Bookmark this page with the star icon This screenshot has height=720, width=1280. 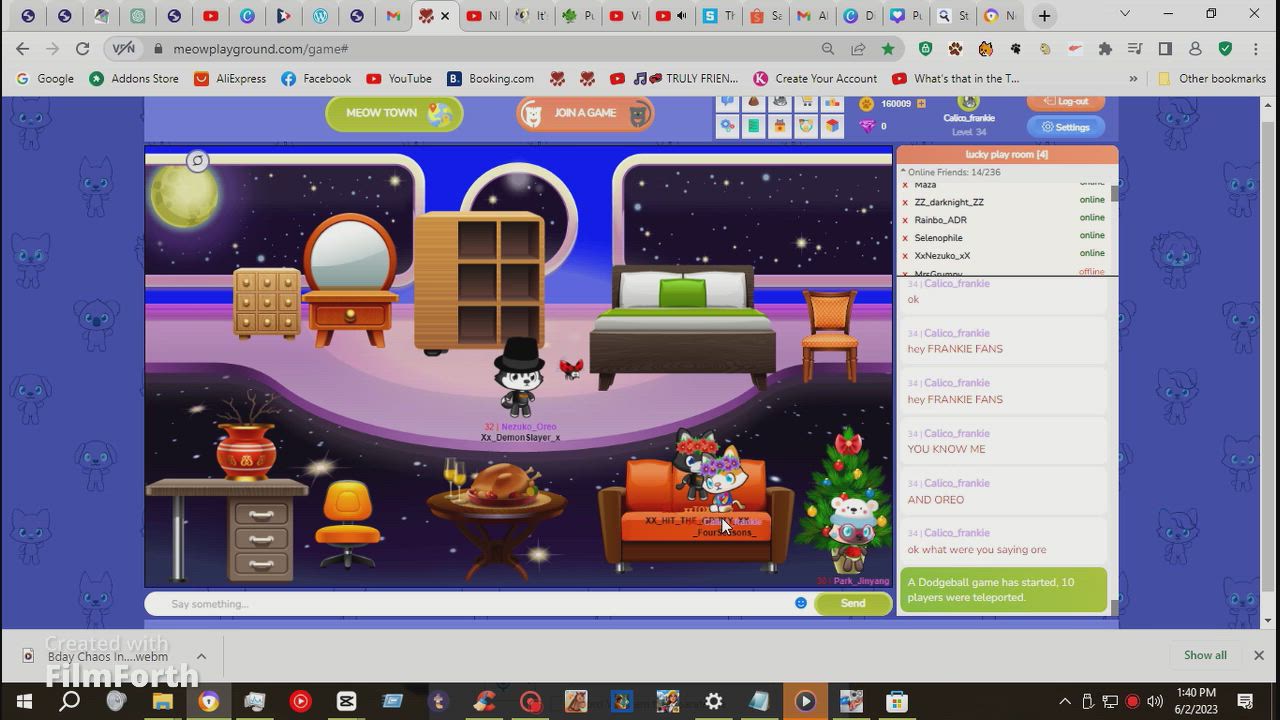pos(888,49)
